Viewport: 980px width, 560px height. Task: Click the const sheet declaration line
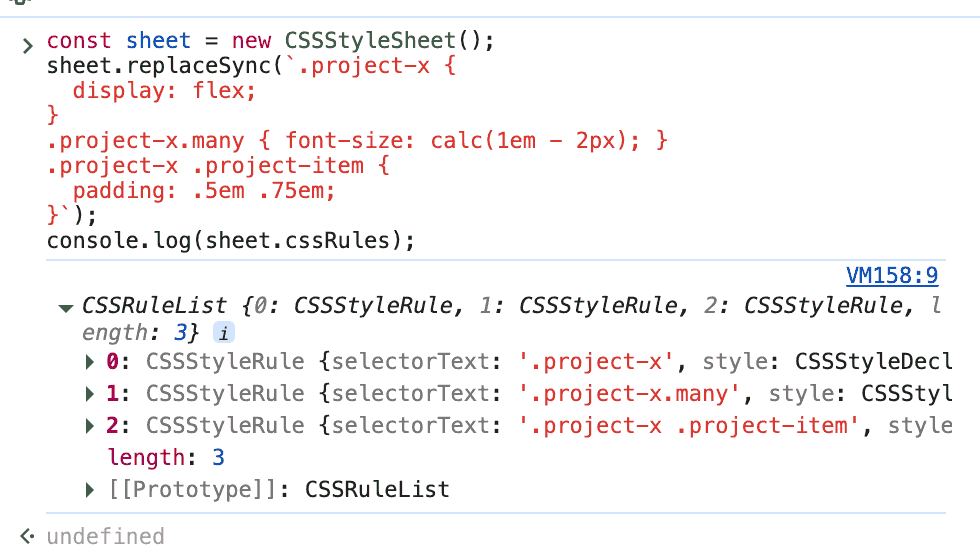pyautogui.click(x=270, y=42)
